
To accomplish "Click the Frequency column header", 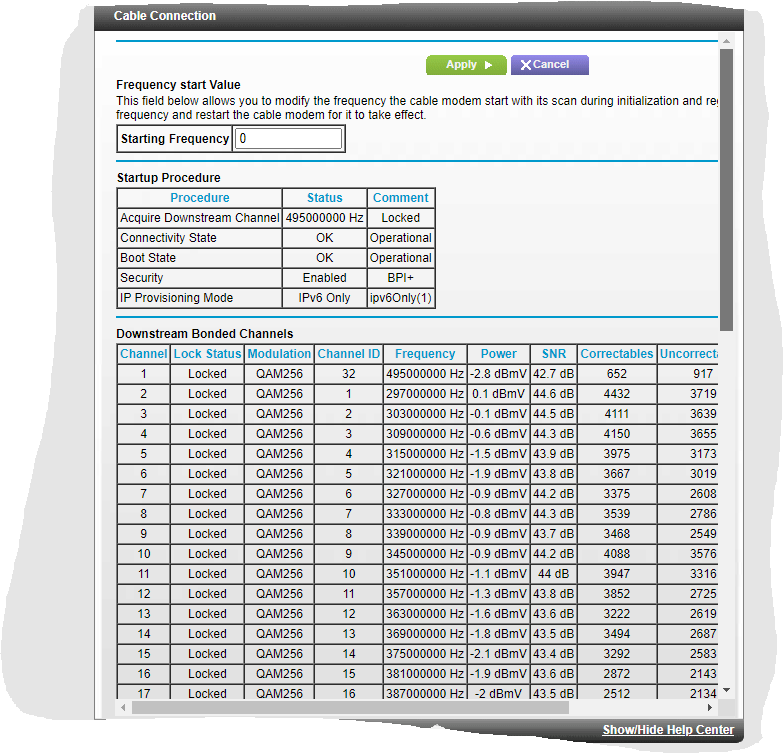I will tap(424, 354).
